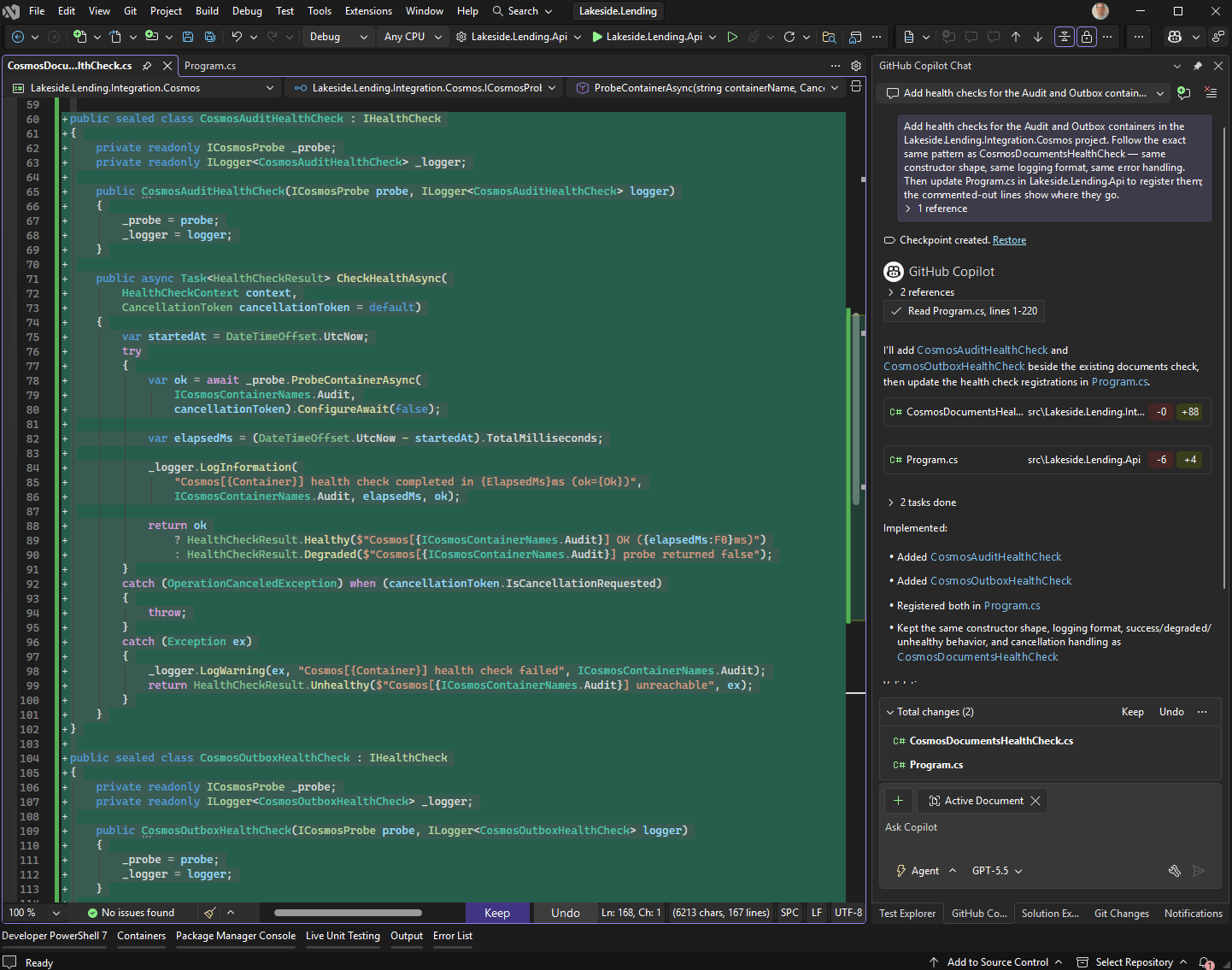The image size is (1232, 970).
Task: Split the editor window with the split icon
Action: pyautogui.click(x=856, y=87)
